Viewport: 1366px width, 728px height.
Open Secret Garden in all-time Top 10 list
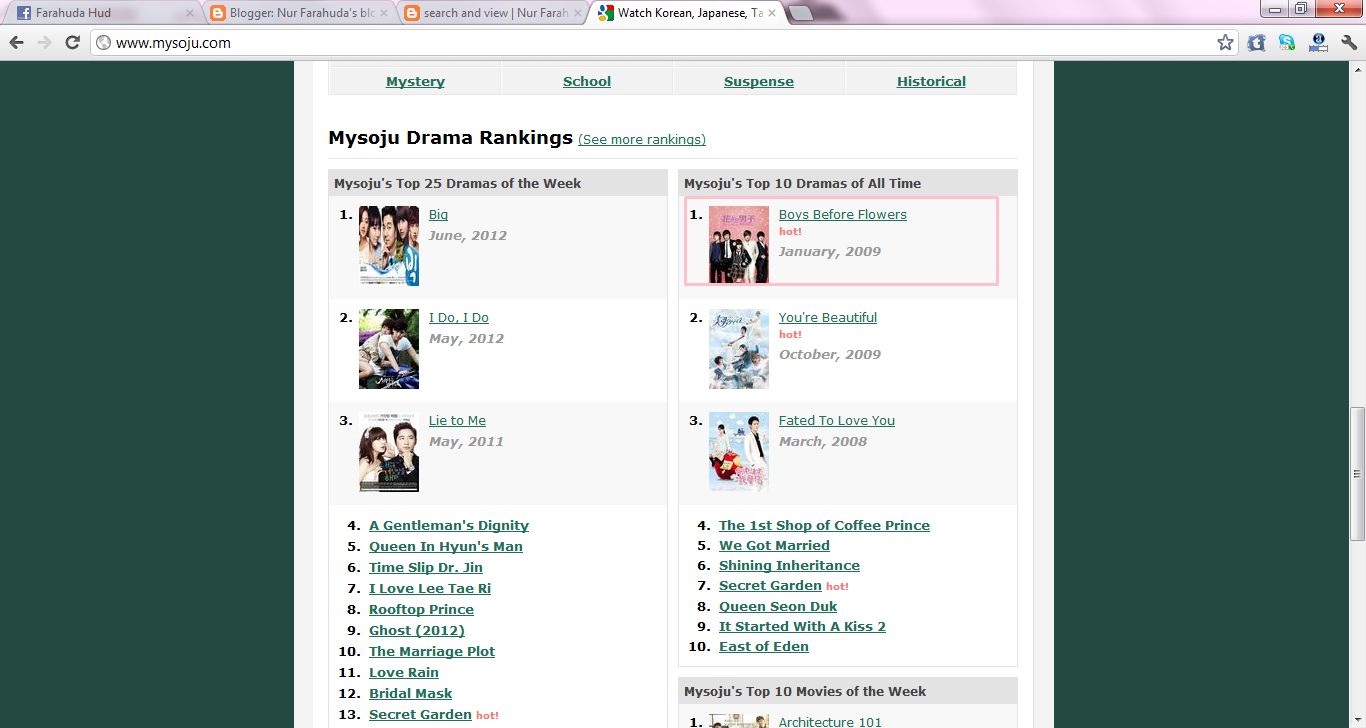(770, 586)
